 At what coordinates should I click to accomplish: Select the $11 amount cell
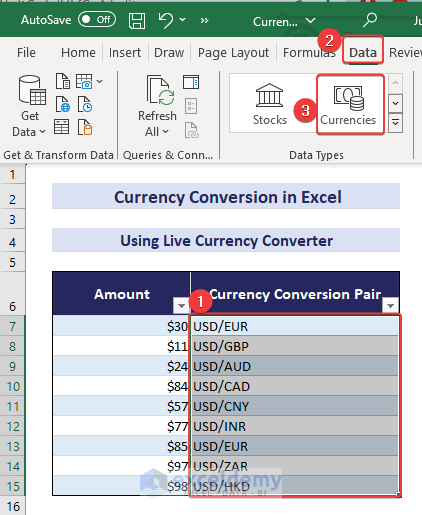pos(121,346)
